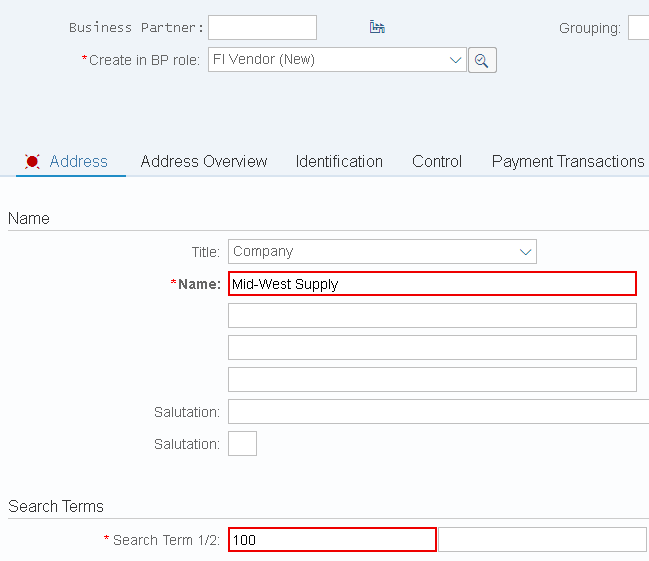Click the Business Partner number field
Screen dimensions: 649x561
click(262, 28)
